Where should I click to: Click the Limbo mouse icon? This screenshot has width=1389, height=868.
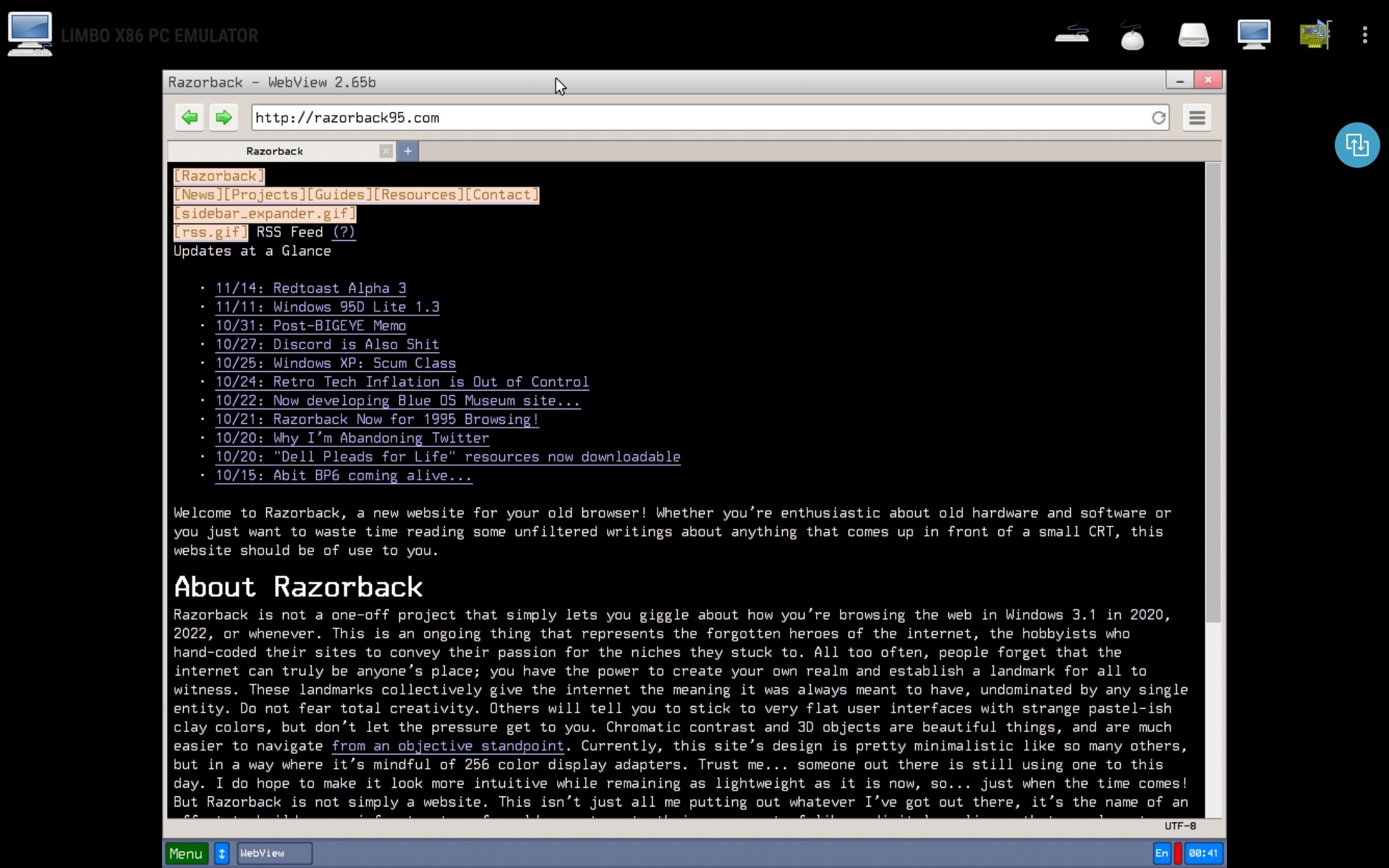1132,35
